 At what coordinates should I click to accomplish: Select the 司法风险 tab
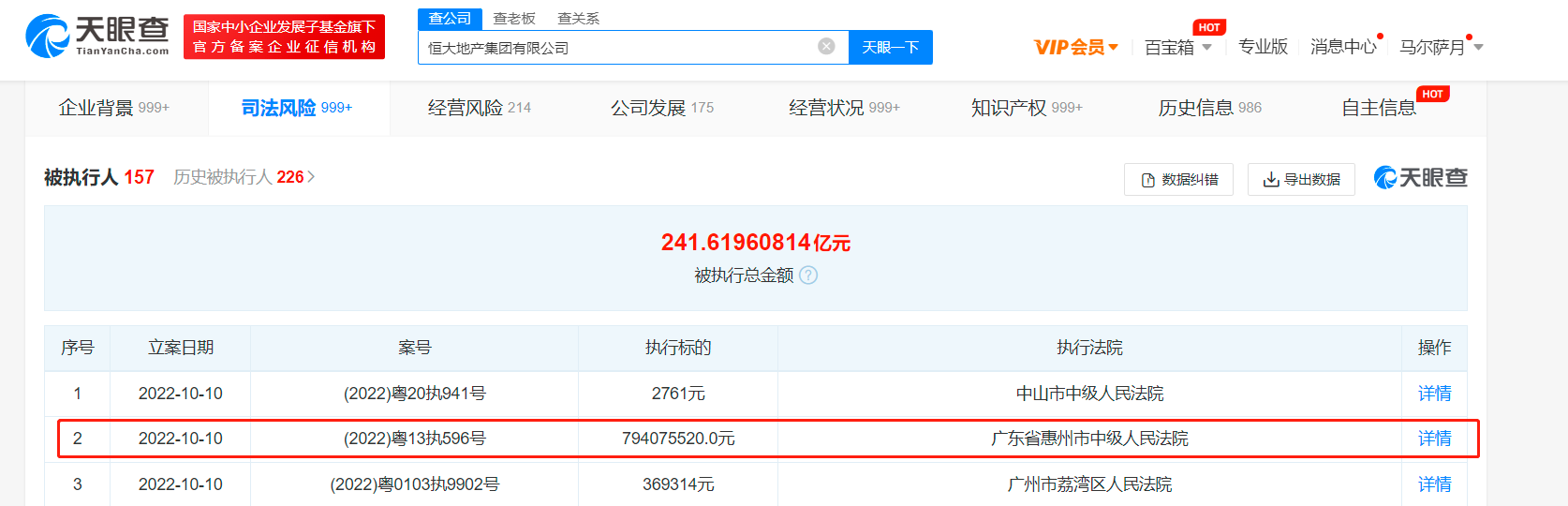click(x=297, y=108)
